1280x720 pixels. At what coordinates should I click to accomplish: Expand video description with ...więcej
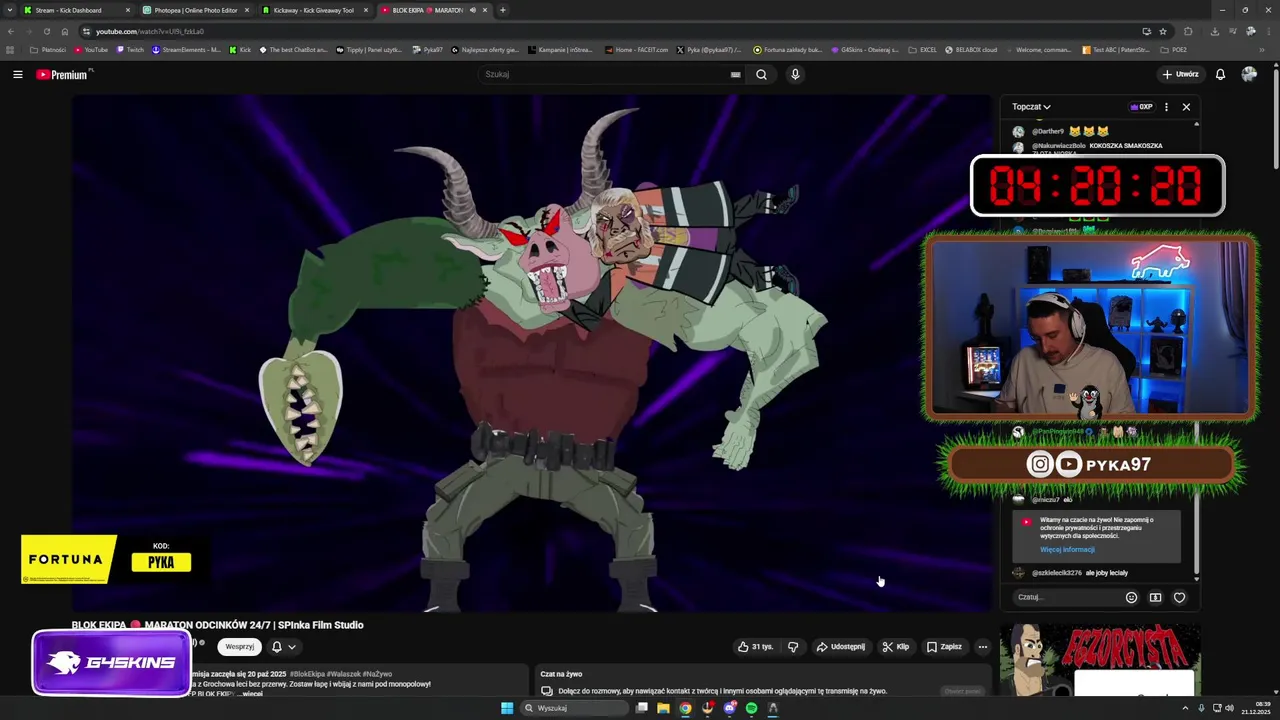[x=252, y=693]
